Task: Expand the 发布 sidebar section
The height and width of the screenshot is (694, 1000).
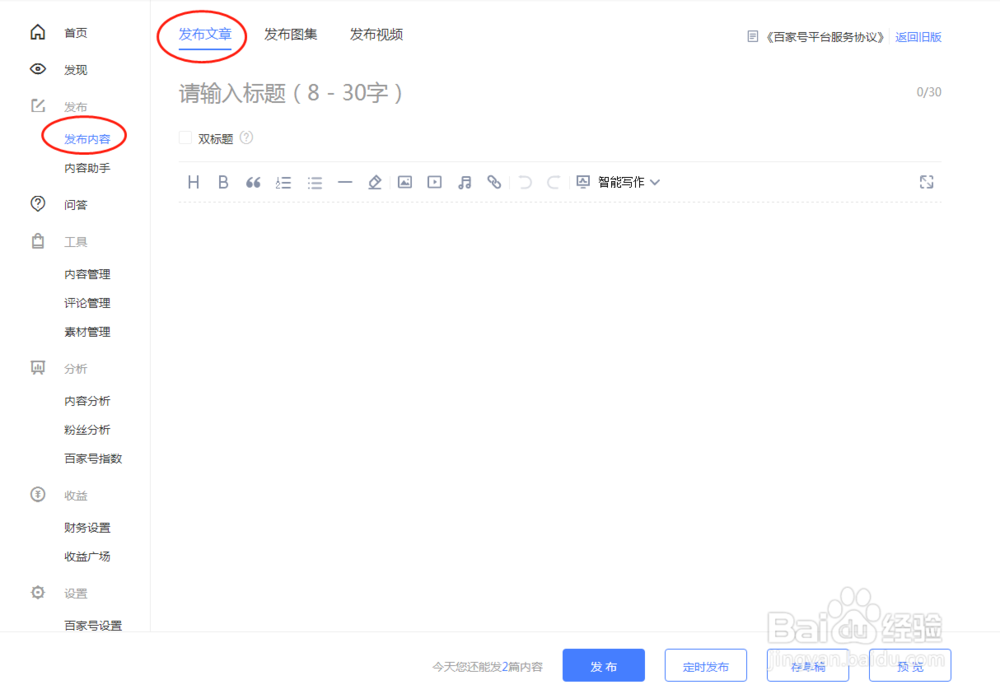Action: pyautogui.click(x=77, y=105)
